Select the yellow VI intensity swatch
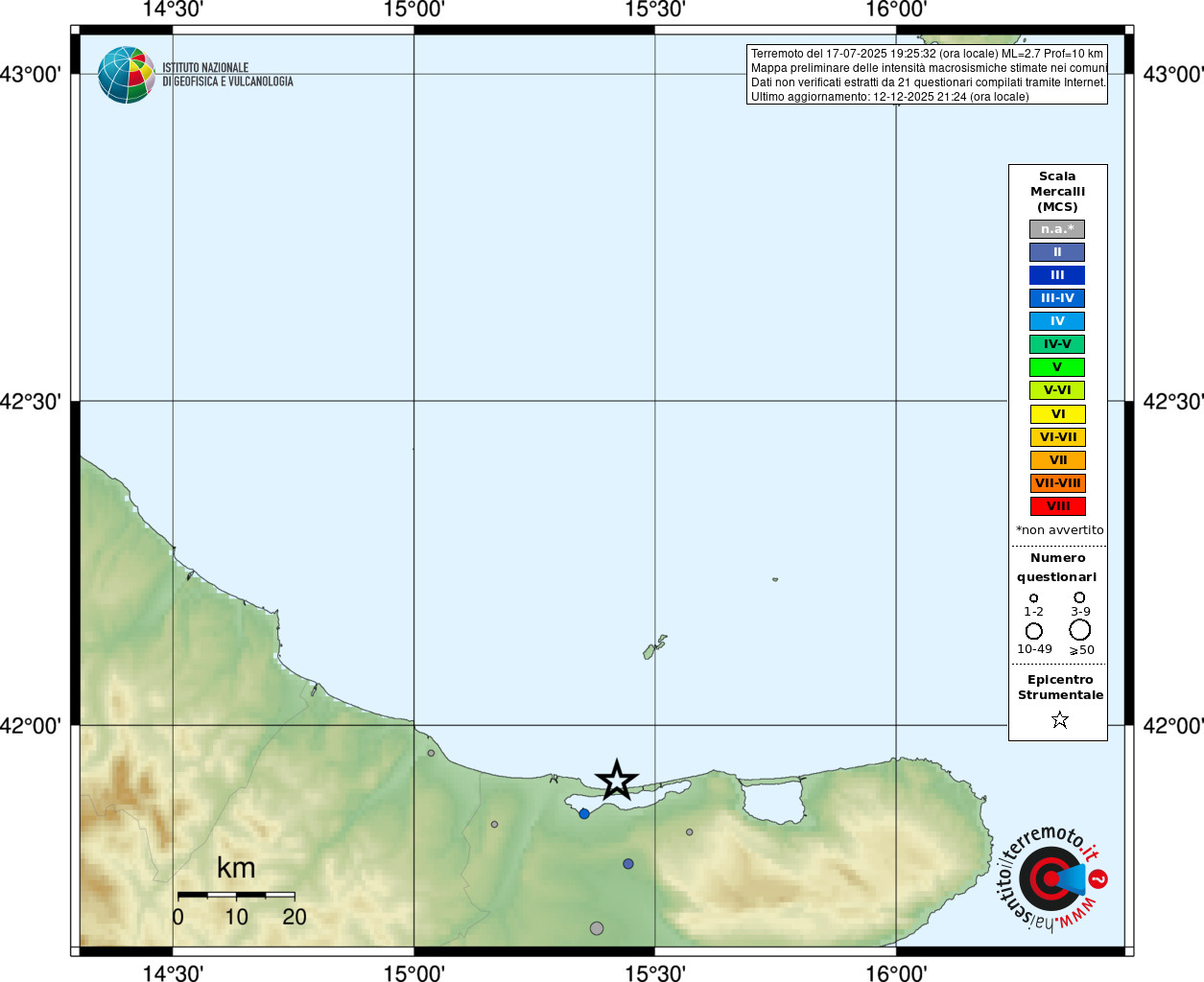Screen dimensions: 1204x982 (x=1057, y=414)
